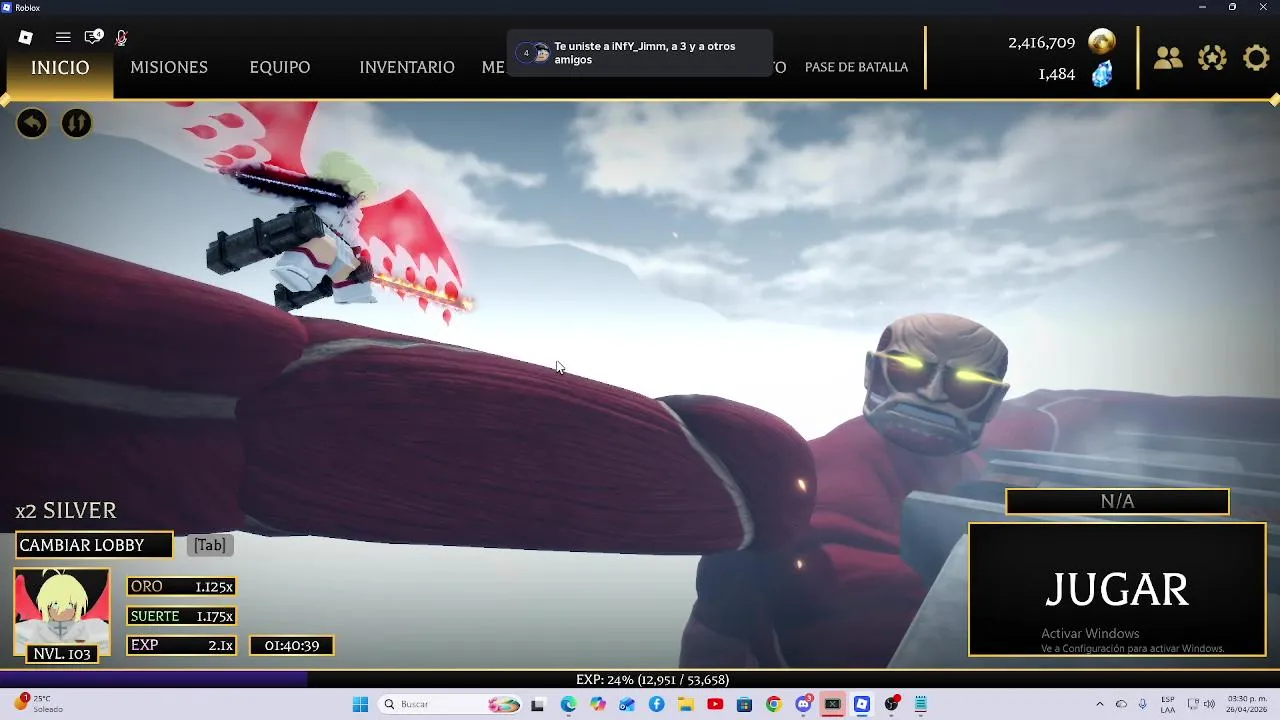Open Outlook from taskbar
1280x720 pixels.
627,704
